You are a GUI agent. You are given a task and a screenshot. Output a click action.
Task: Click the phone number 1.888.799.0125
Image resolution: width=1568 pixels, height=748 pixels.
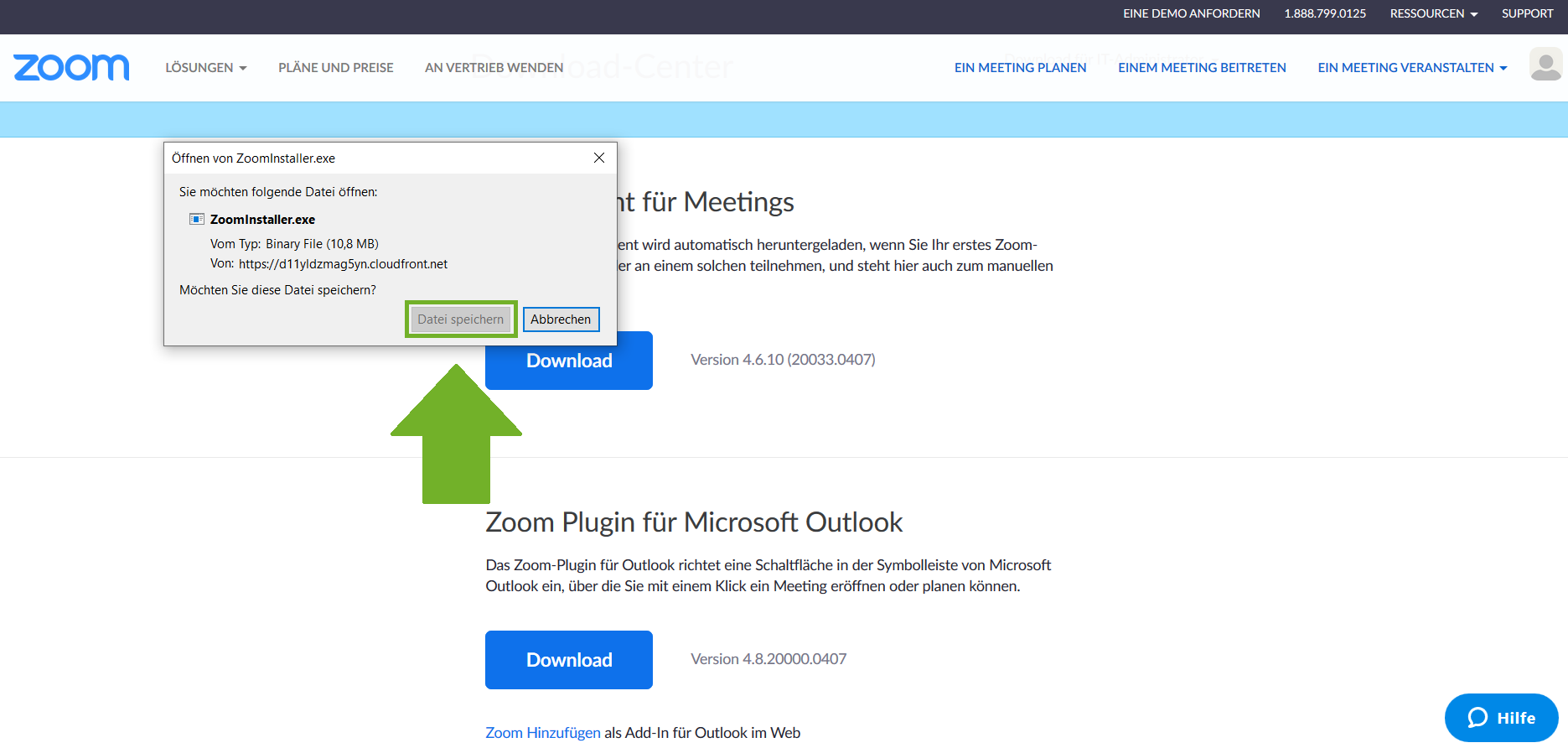1324,13
